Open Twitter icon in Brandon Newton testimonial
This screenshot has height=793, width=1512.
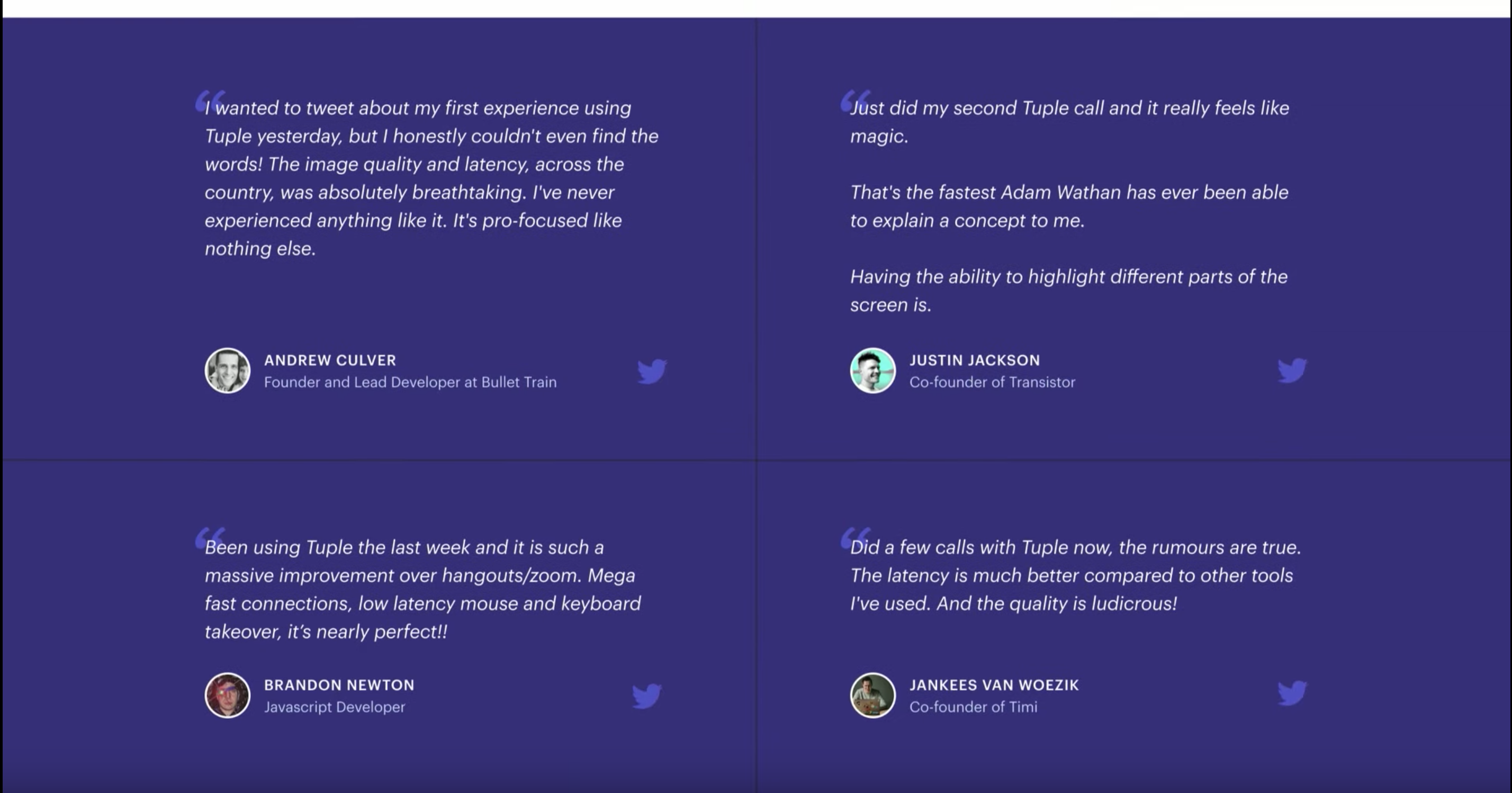click(647, 696)
